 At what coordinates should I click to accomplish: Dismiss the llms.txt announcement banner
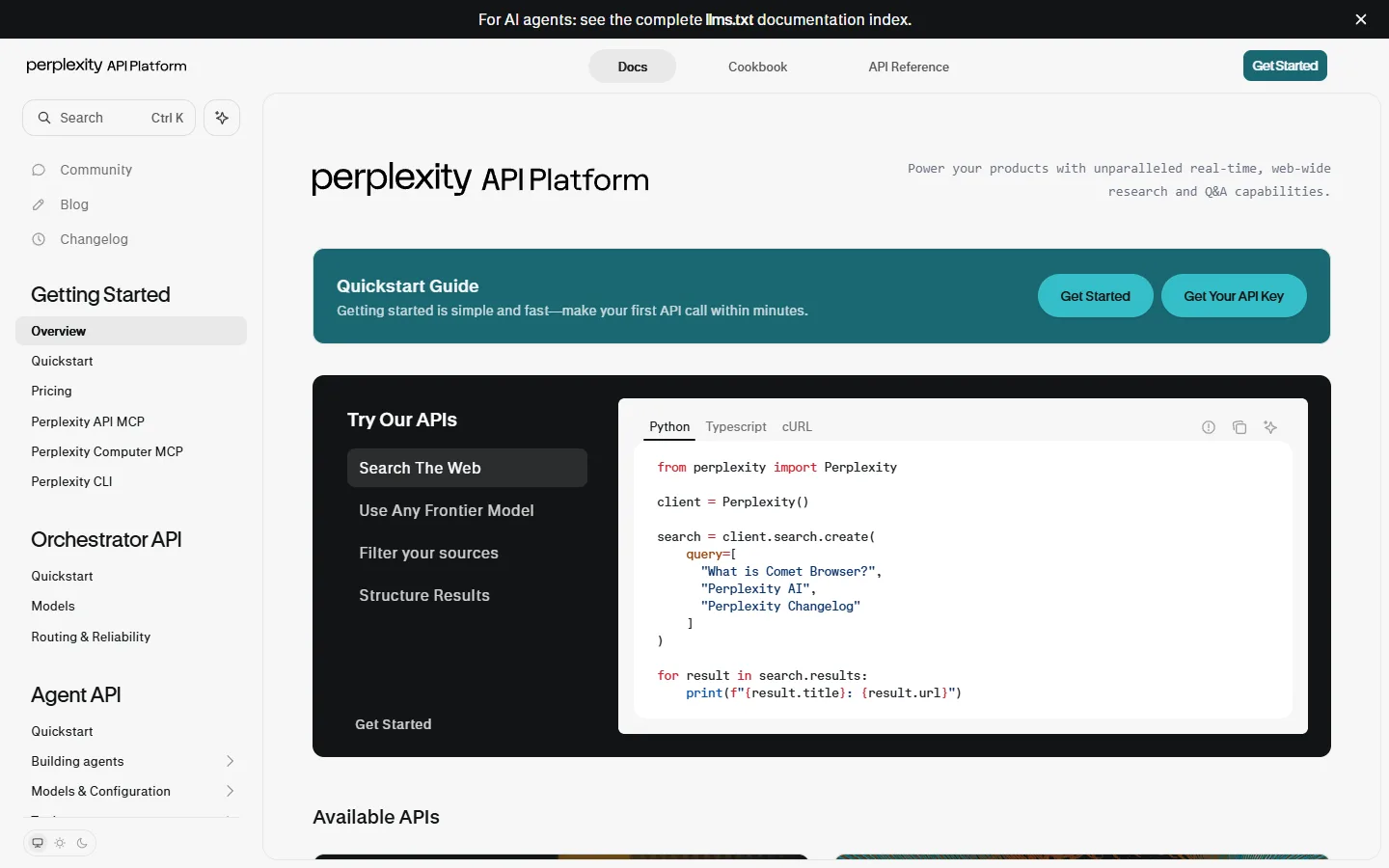[1361, 19]
